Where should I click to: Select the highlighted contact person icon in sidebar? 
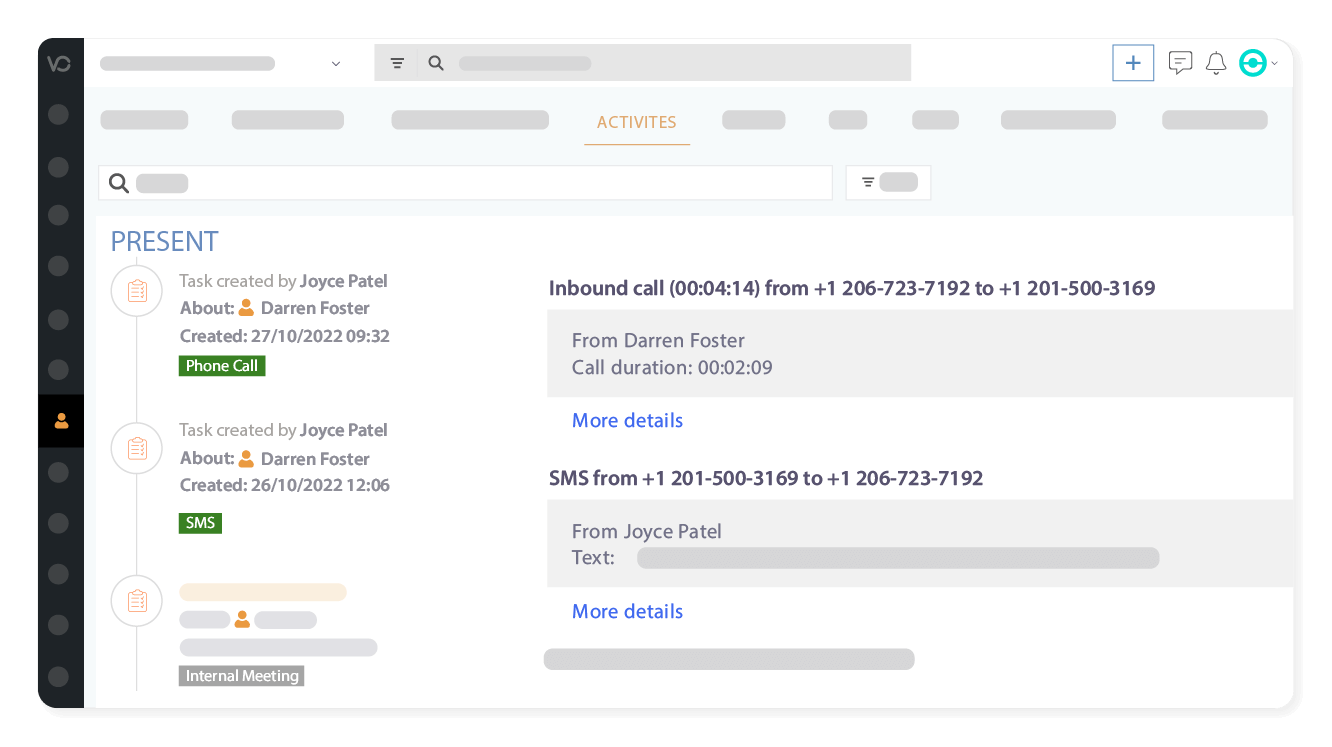pos(60,420)
